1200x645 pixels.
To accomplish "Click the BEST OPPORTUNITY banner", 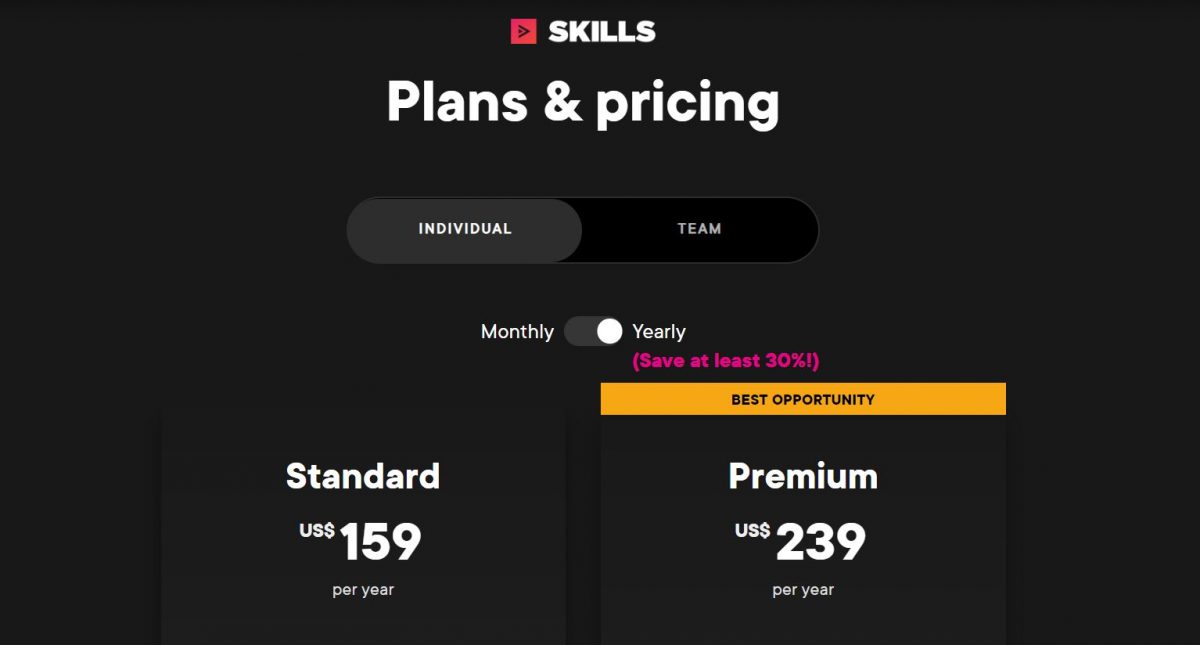I will pos(802,398).
